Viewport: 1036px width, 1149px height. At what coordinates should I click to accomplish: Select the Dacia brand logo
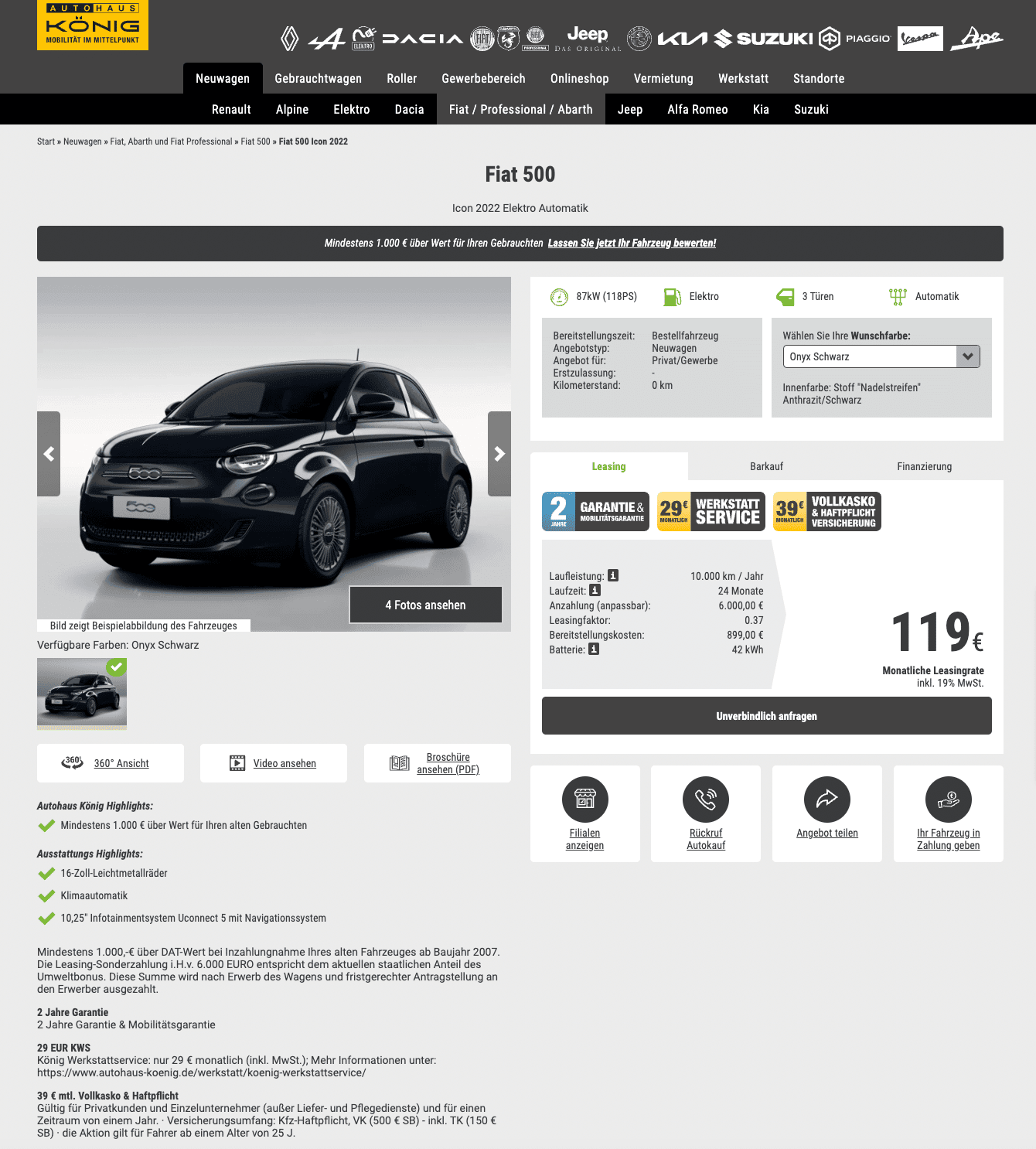[x=423, y=39]
